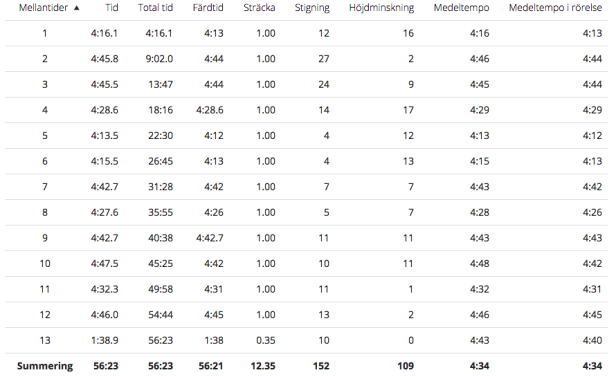Sort by Stigning column header

(x=312, y=8)
